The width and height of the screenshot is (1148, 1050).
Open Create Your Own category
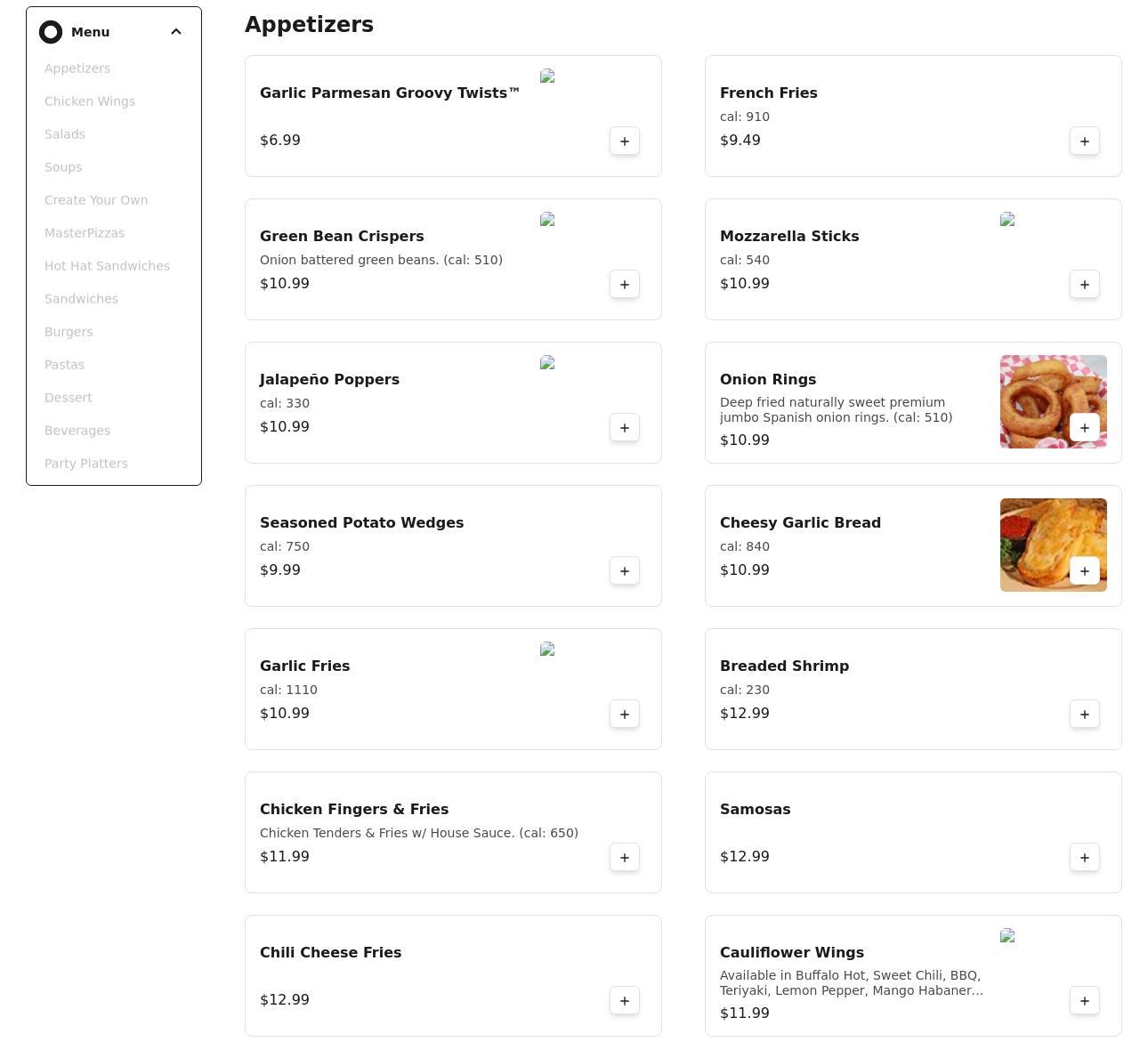(96, 200)
